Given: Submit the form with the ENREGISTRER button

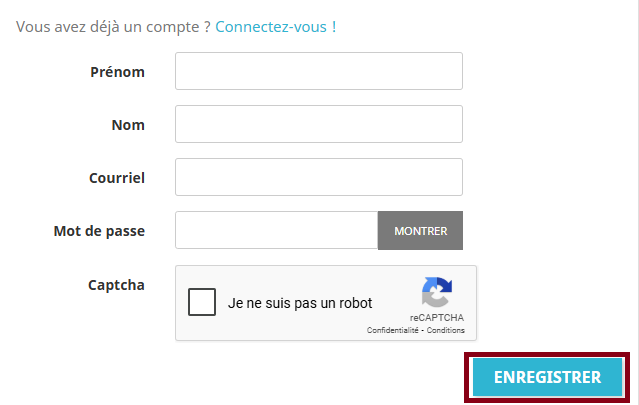Looking at the screenshot, I should (x=547, y=377).
